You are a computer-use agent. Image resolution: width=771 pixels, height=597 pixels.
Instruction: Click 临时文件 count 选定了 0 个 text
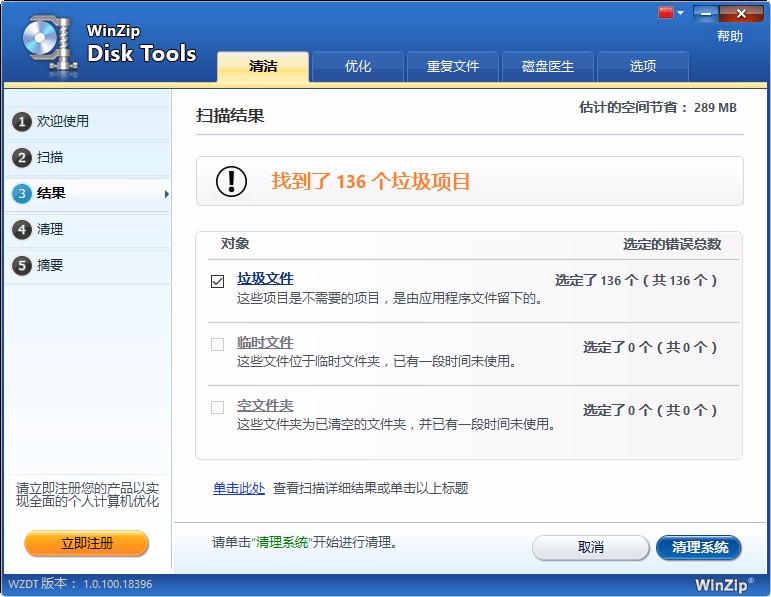tap(650, 347)
